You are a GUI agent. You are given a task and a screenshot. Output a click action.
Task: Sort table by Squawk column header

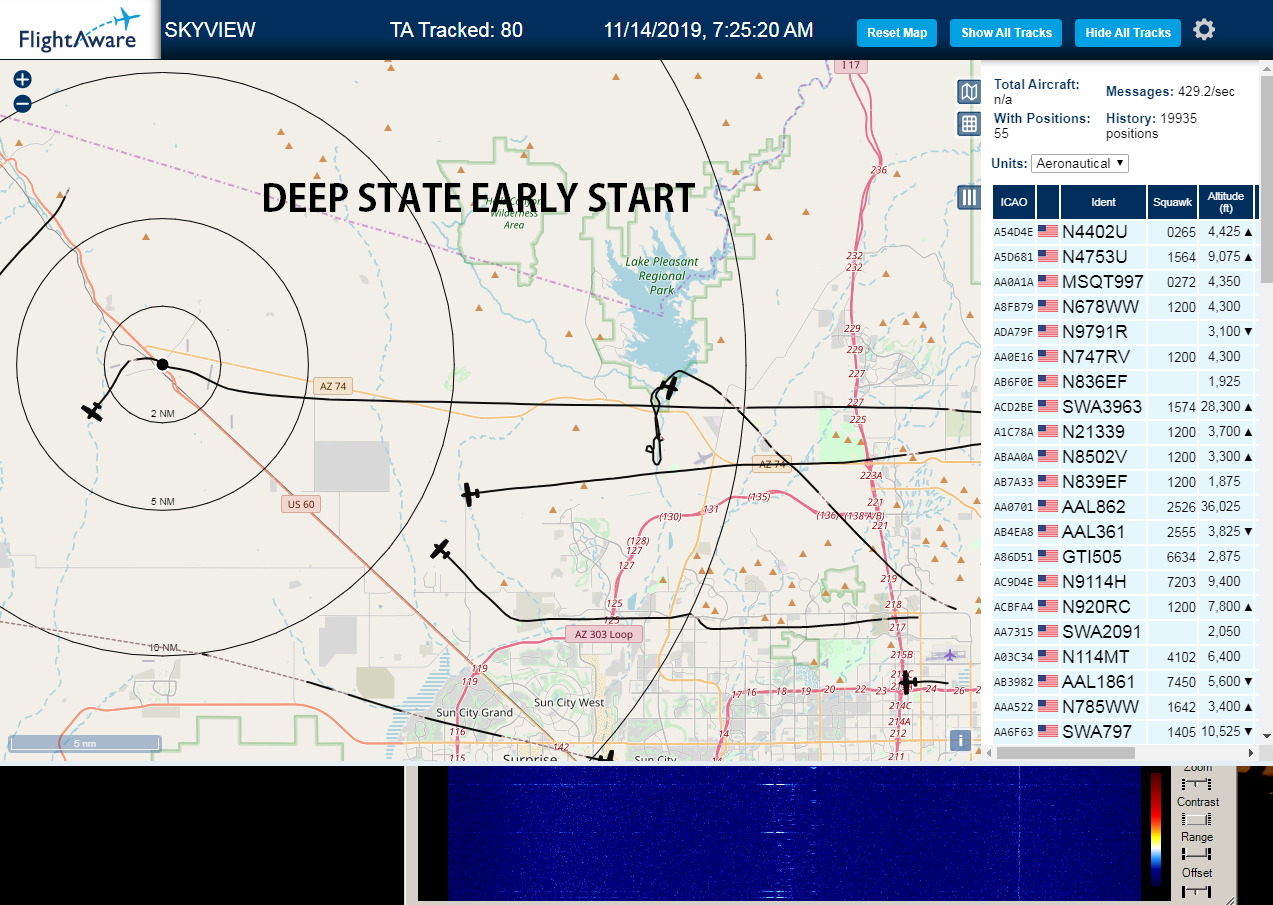coord(1172,202)
